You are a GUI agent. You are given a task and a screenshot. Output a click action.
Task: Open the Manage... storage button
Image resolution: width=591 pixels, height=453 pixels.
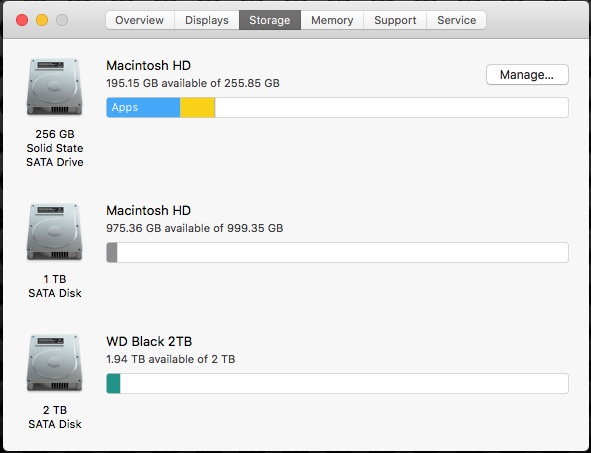pyautogui.click(x=527, y=75)
